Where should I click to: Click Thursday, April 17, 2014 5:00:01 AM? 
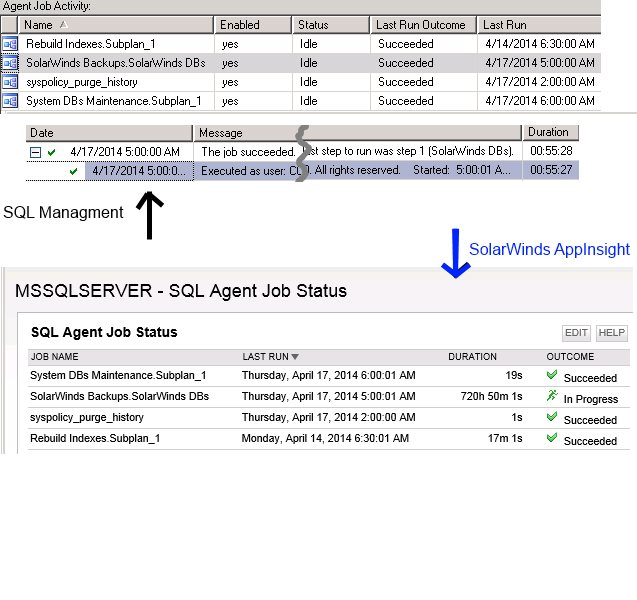pos(329,396)
